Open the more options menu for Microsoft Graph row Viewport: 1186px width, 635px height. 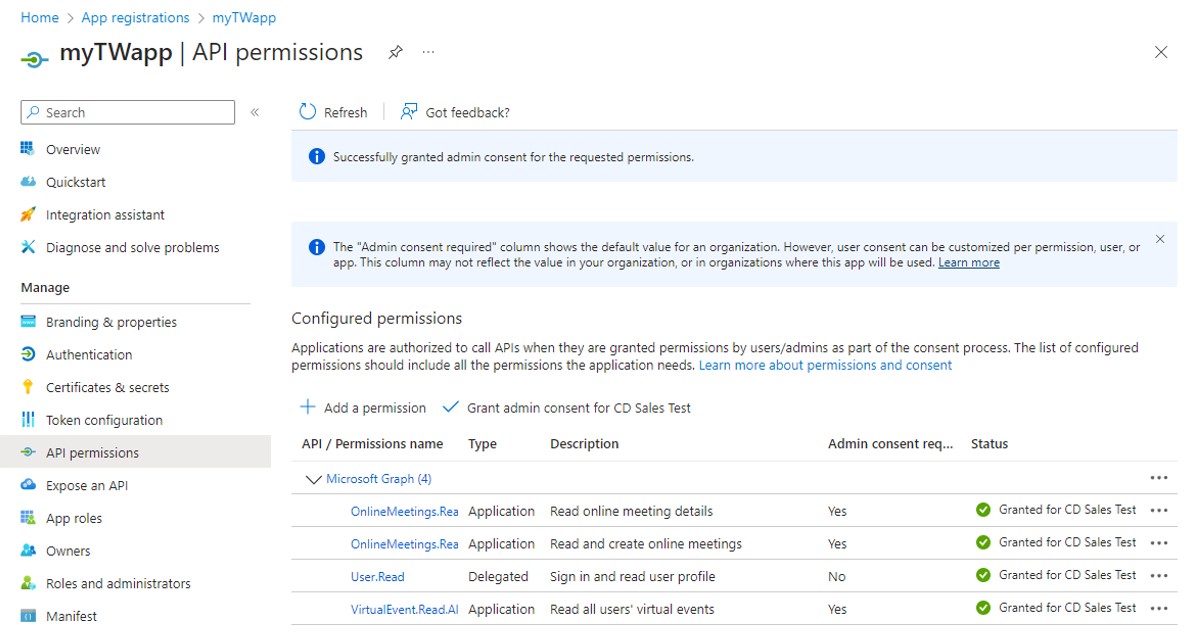click(x=1159, y=478)
